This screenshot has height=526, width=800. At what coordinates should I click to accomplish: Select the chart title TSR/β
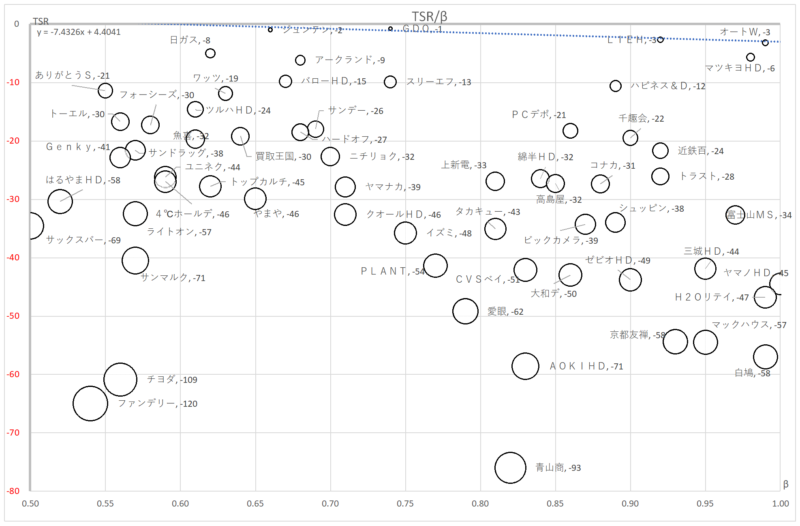point(430,16)
